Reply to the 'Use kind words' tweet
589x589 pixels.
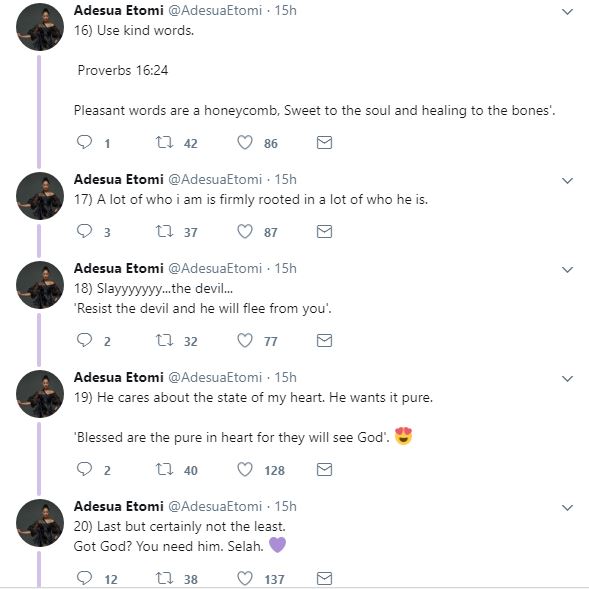point(84,142)
